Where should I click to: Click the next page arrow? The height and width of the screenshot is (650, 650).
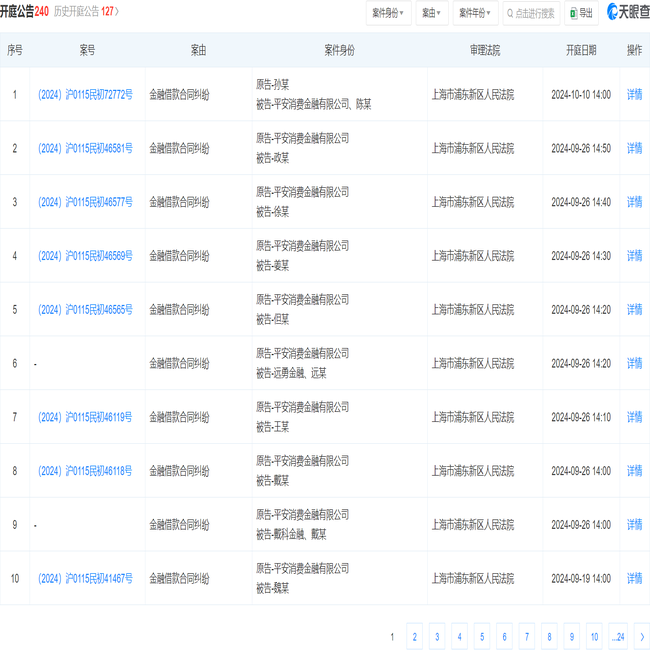coord(642,636)
